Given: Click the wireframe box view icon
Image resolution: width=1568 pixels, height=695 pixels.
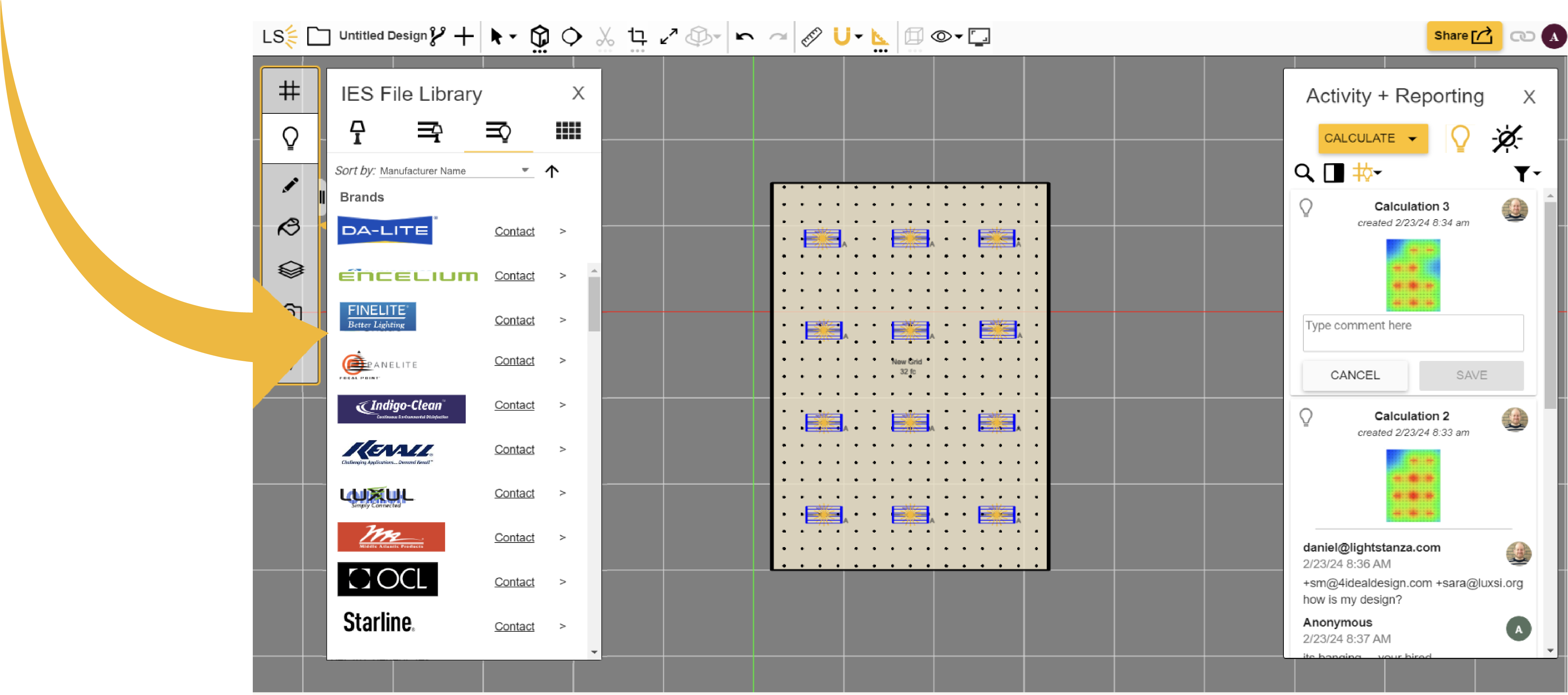Looking at the screenshot, I should [914, 36].
